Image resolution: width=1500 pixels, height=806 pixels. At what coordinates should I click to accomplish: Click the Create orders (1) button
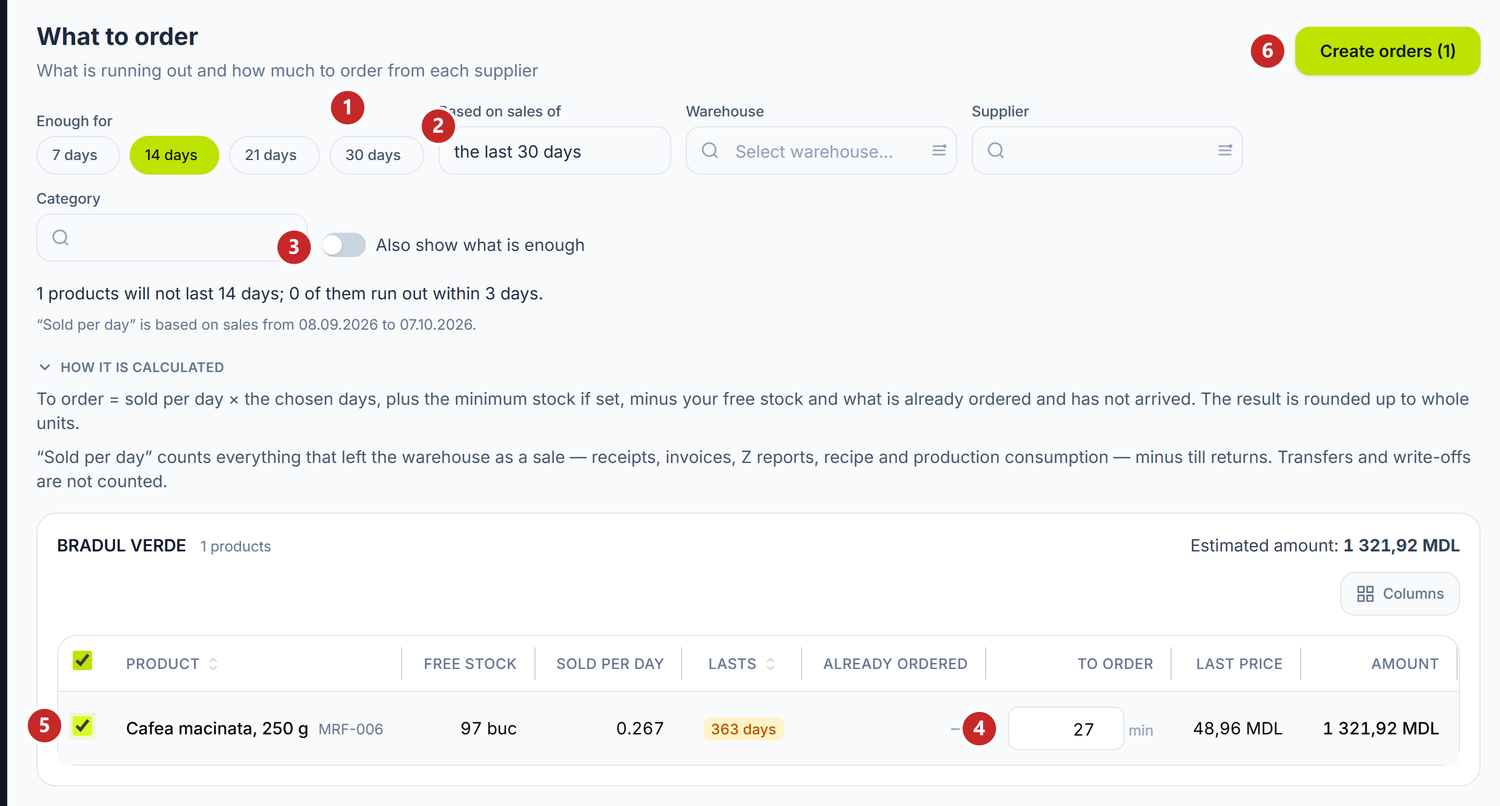click(x=1388, y=51)
